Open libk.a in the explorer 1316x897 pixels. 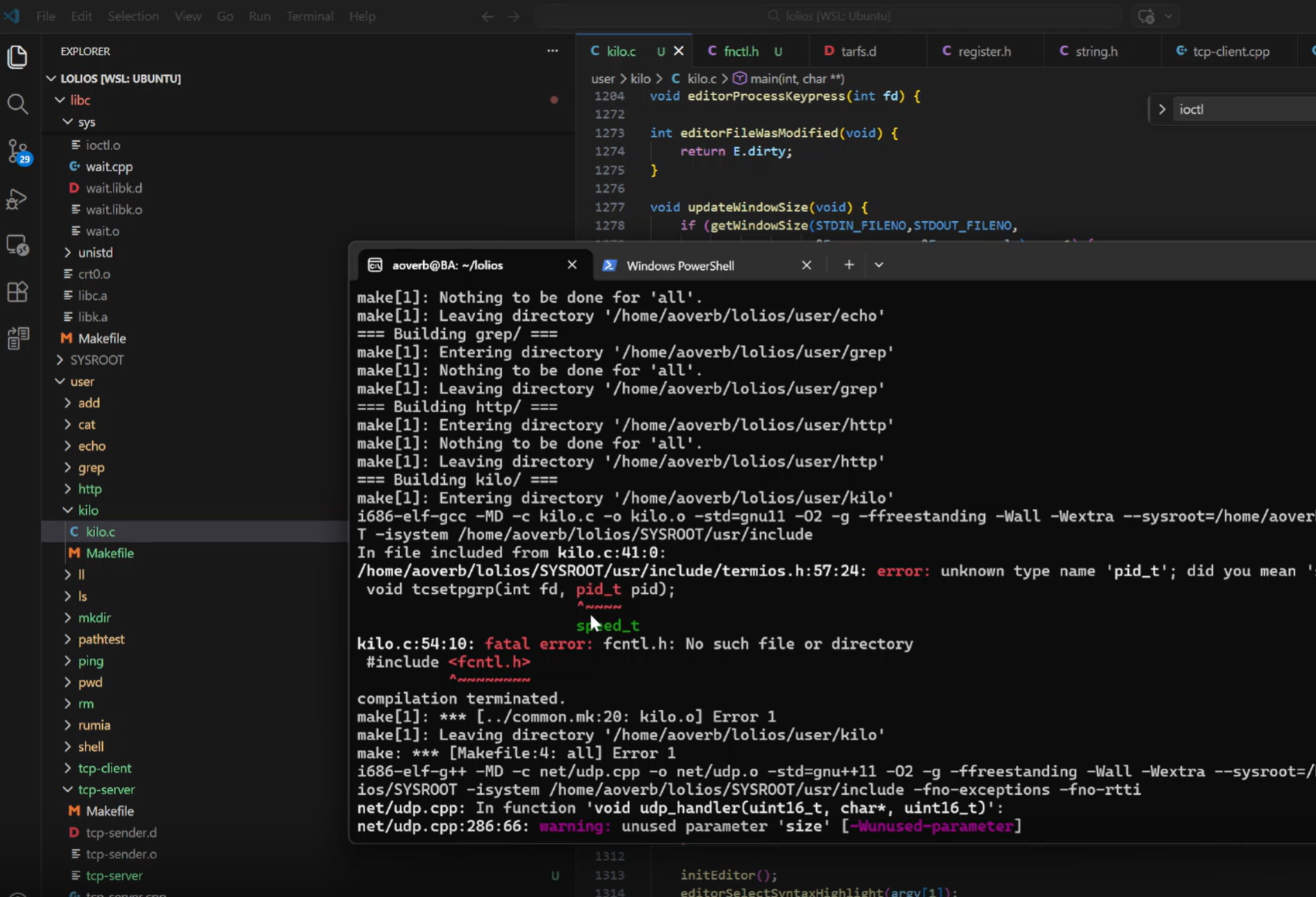click(92, 317)
